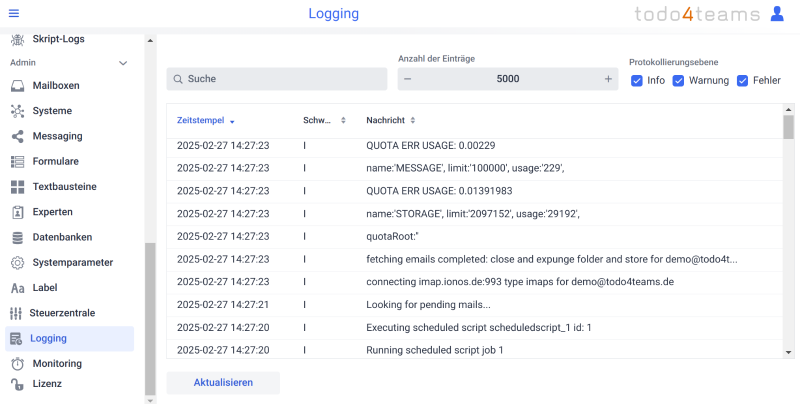Click the Logging sidebar icon
This screenshot has width=800, height=404.
click(x=16, y=338)
